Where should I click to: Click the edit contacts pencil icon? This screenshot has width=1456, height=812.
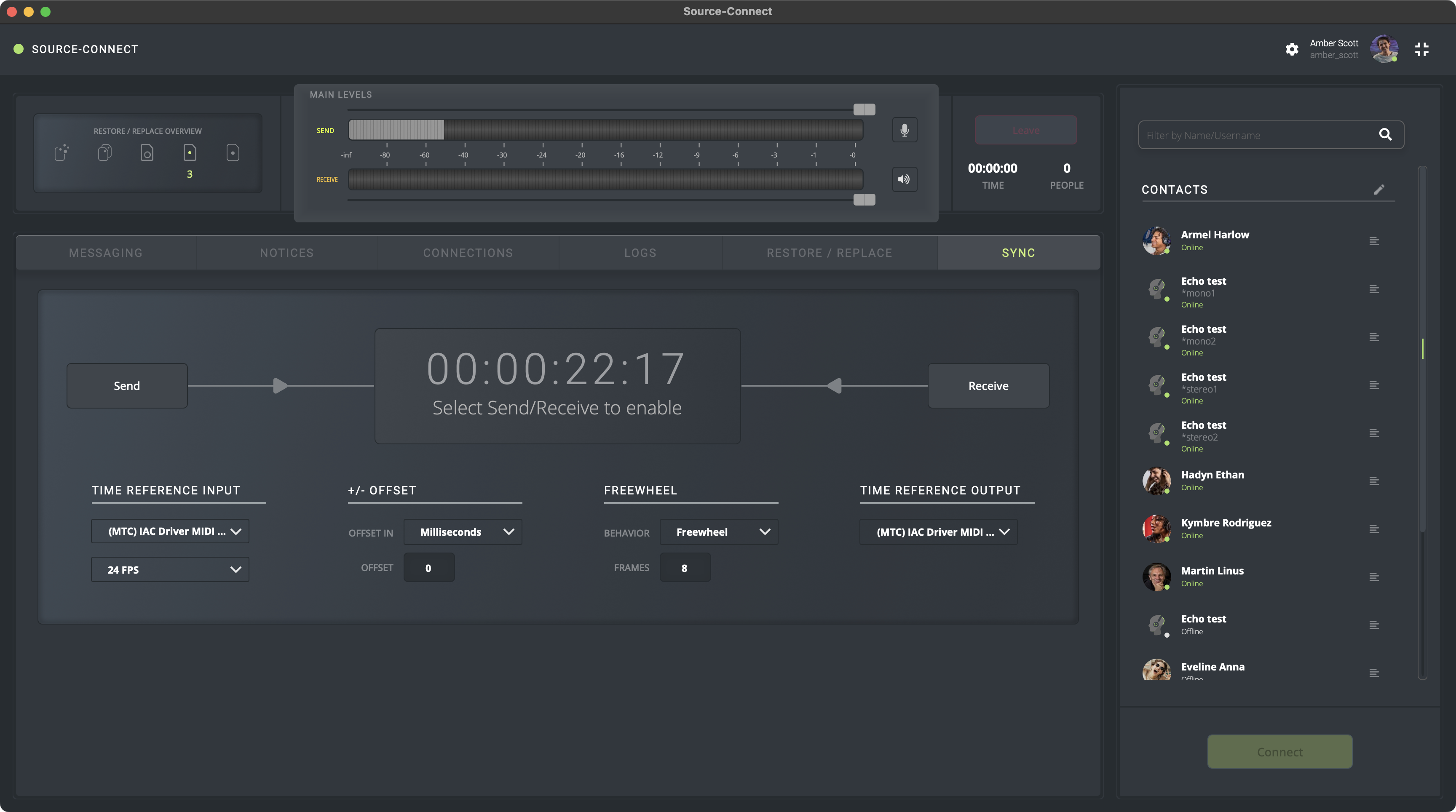click(1379, 189)
